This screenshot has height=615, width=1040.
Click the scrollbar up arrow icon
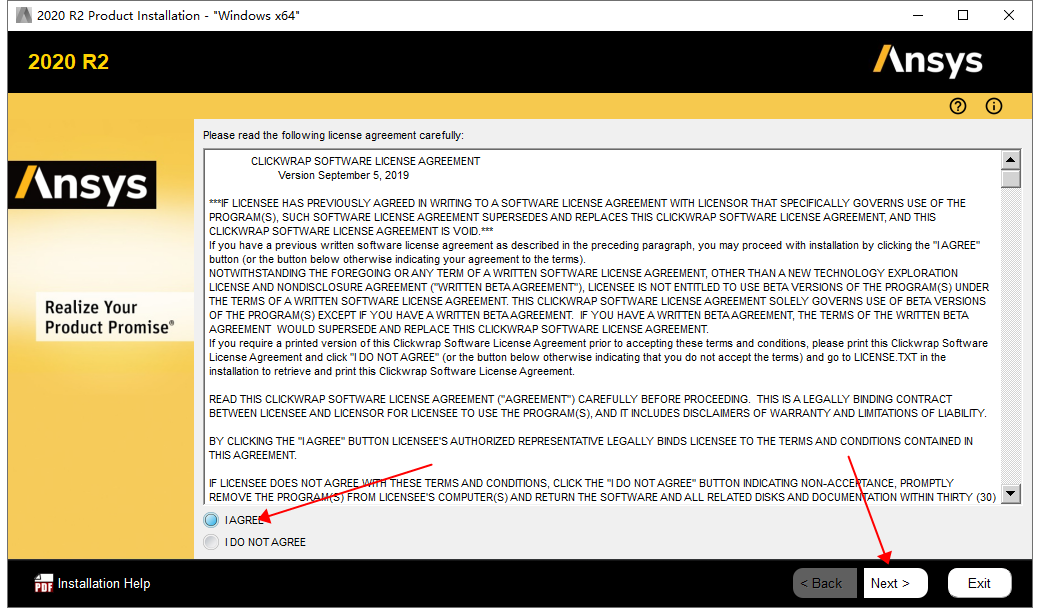[x=1011, y=157]
